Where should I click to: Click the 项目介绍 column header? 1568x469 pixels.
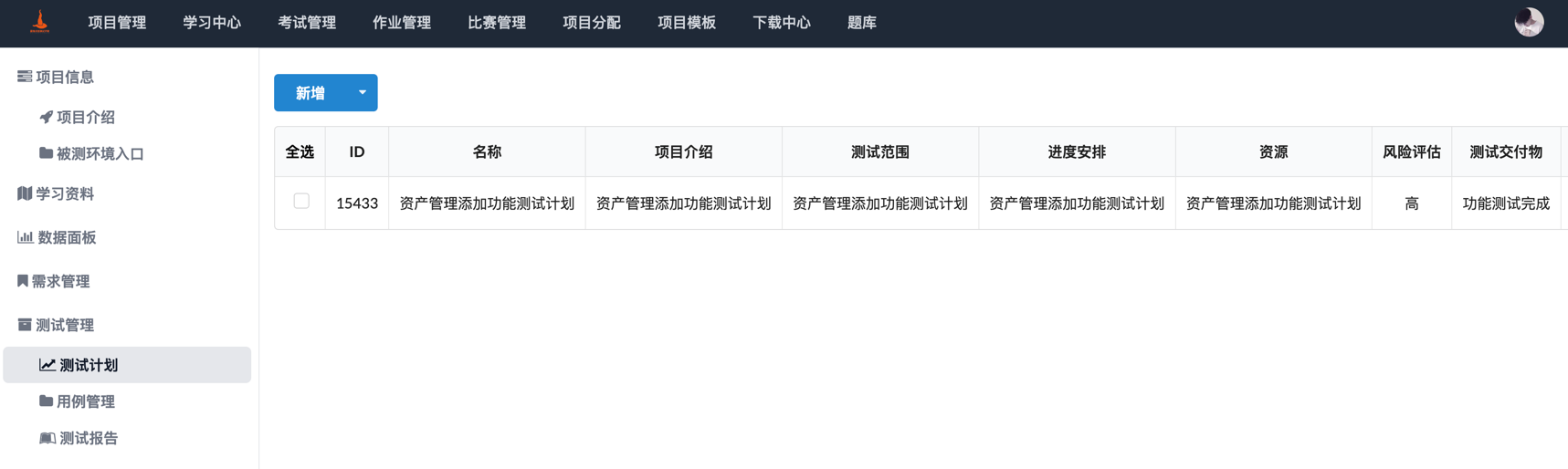click(x=684, y=151)
